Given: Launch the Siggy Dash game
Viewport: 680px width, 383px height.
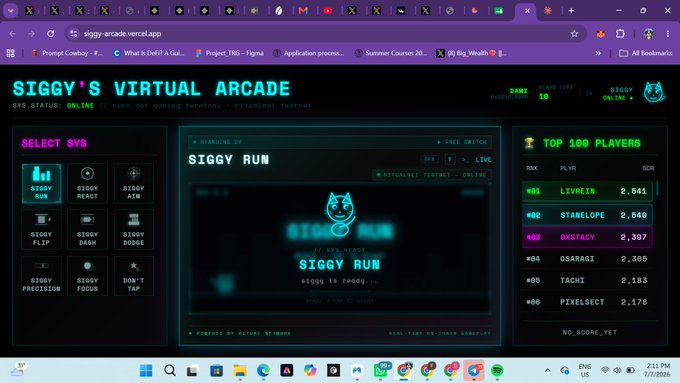Looking at the screenshot, I should tap(87, 229).
